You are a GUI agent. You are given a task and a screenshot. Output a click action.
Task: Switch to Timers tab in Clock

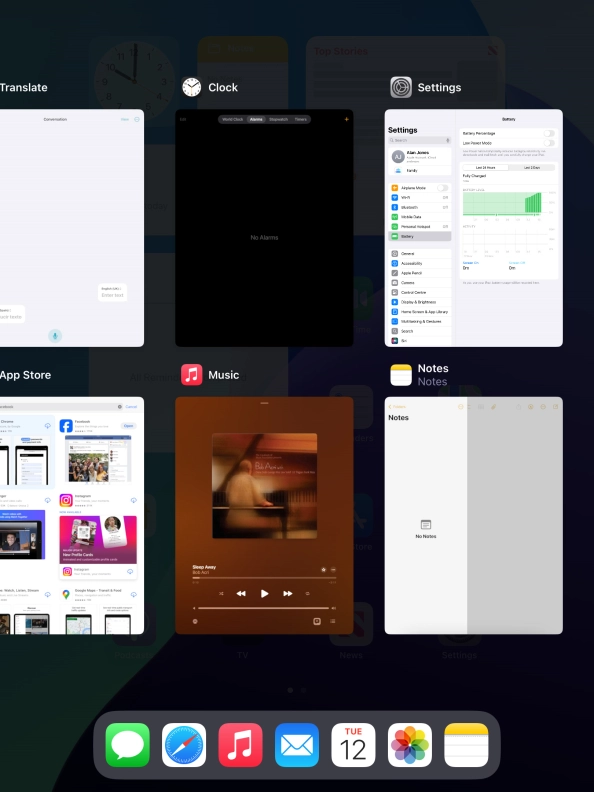click(x=301, y=119)
